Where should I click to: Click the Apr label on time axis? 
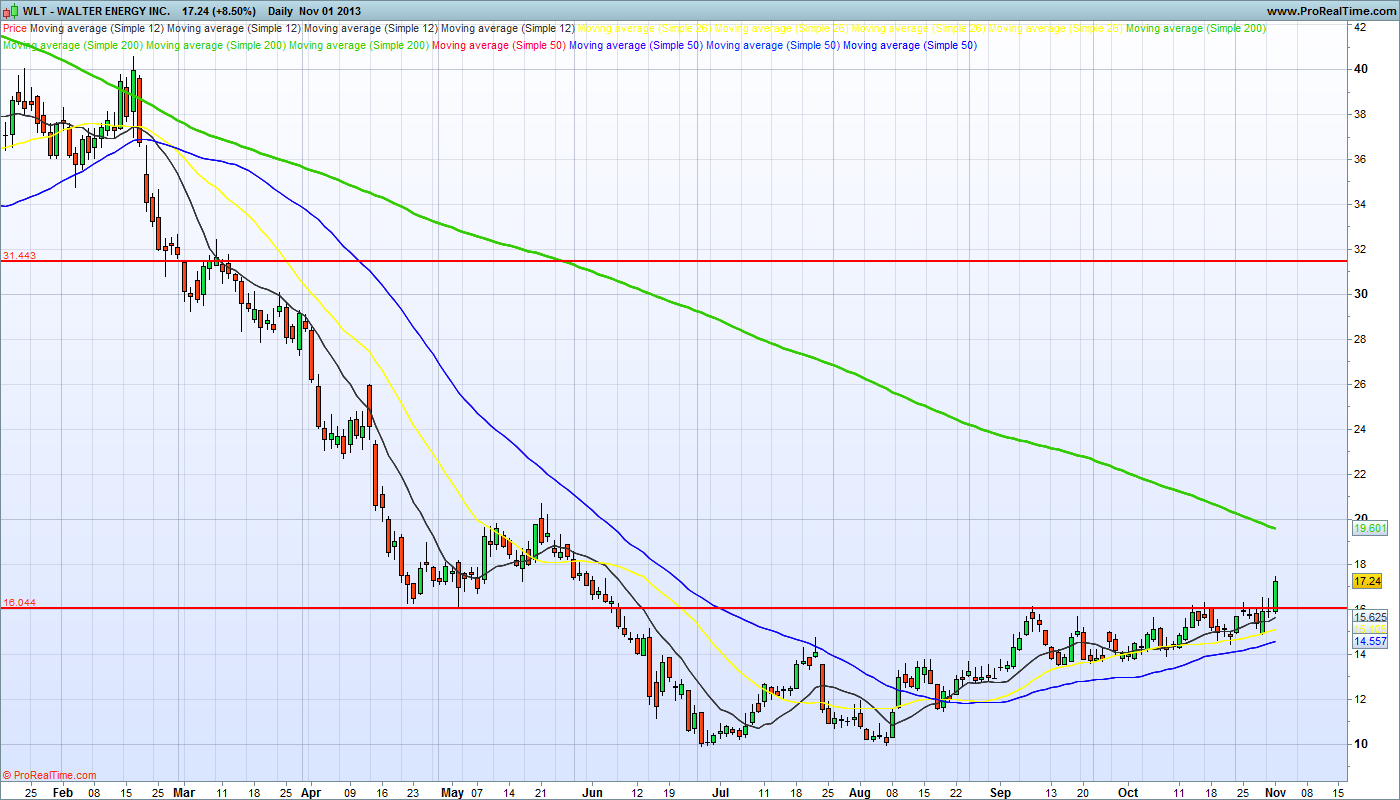310,793
